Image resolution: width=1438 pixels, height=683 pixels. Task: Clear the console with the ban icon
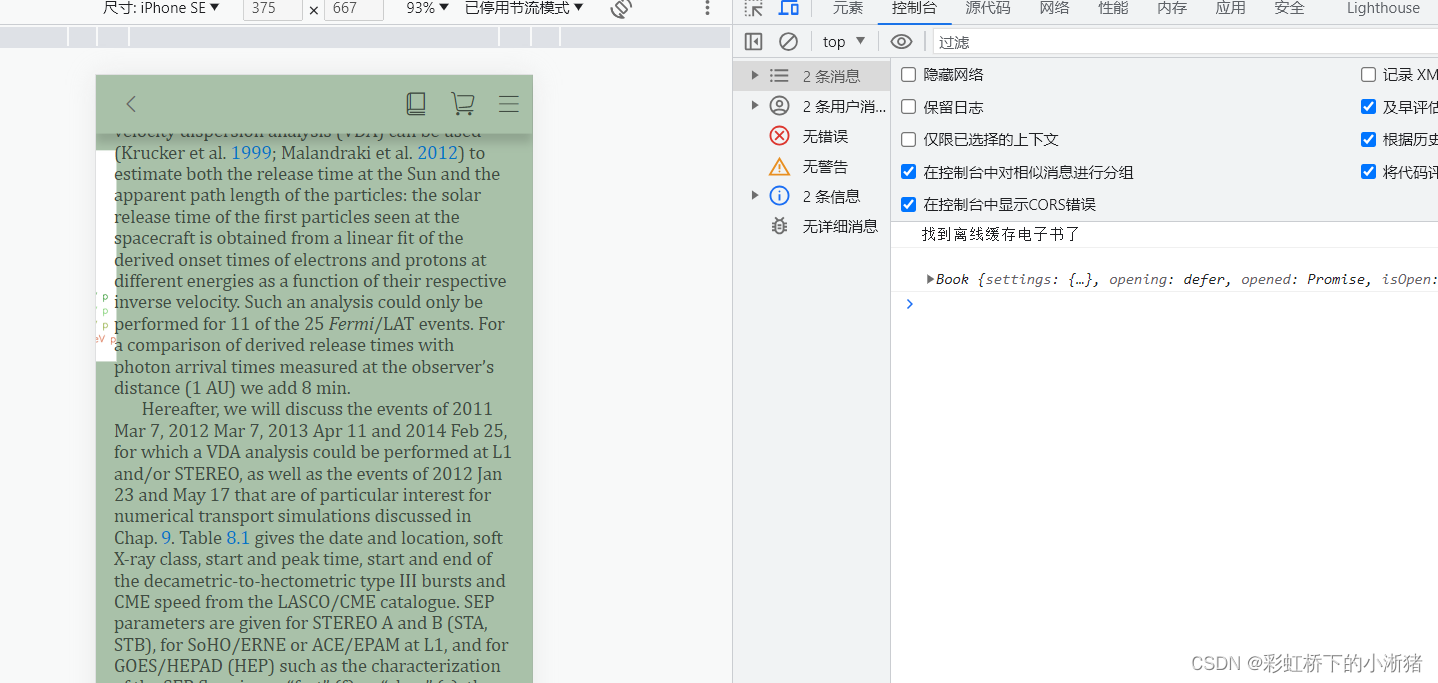pyautogui.click(x=789, y=42)
